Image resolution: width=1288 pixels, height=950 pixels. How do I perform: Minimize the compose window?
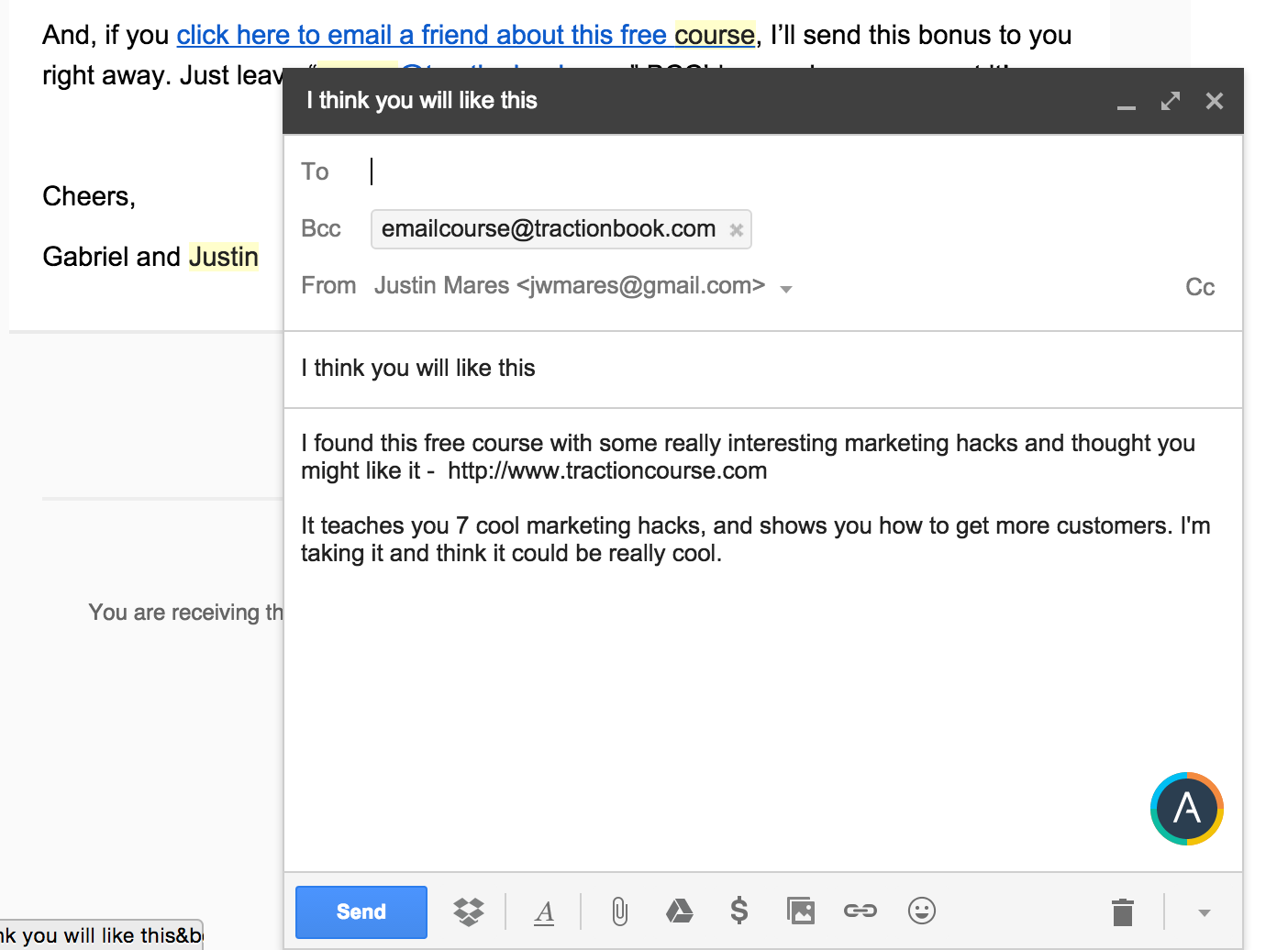(x=1126, y=103)
